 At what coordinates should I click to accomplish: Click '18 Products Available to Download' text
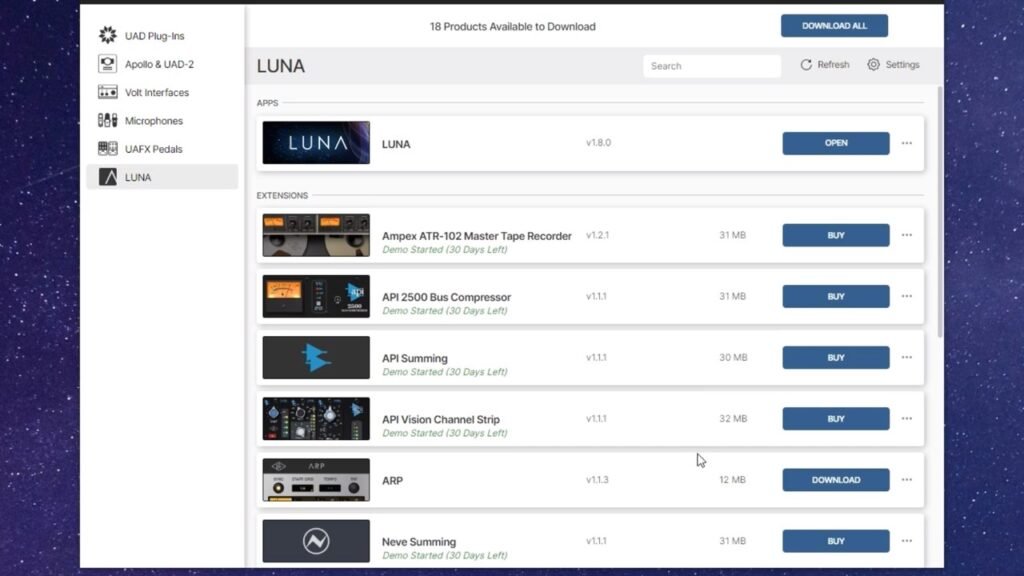[x=513, y=27]
